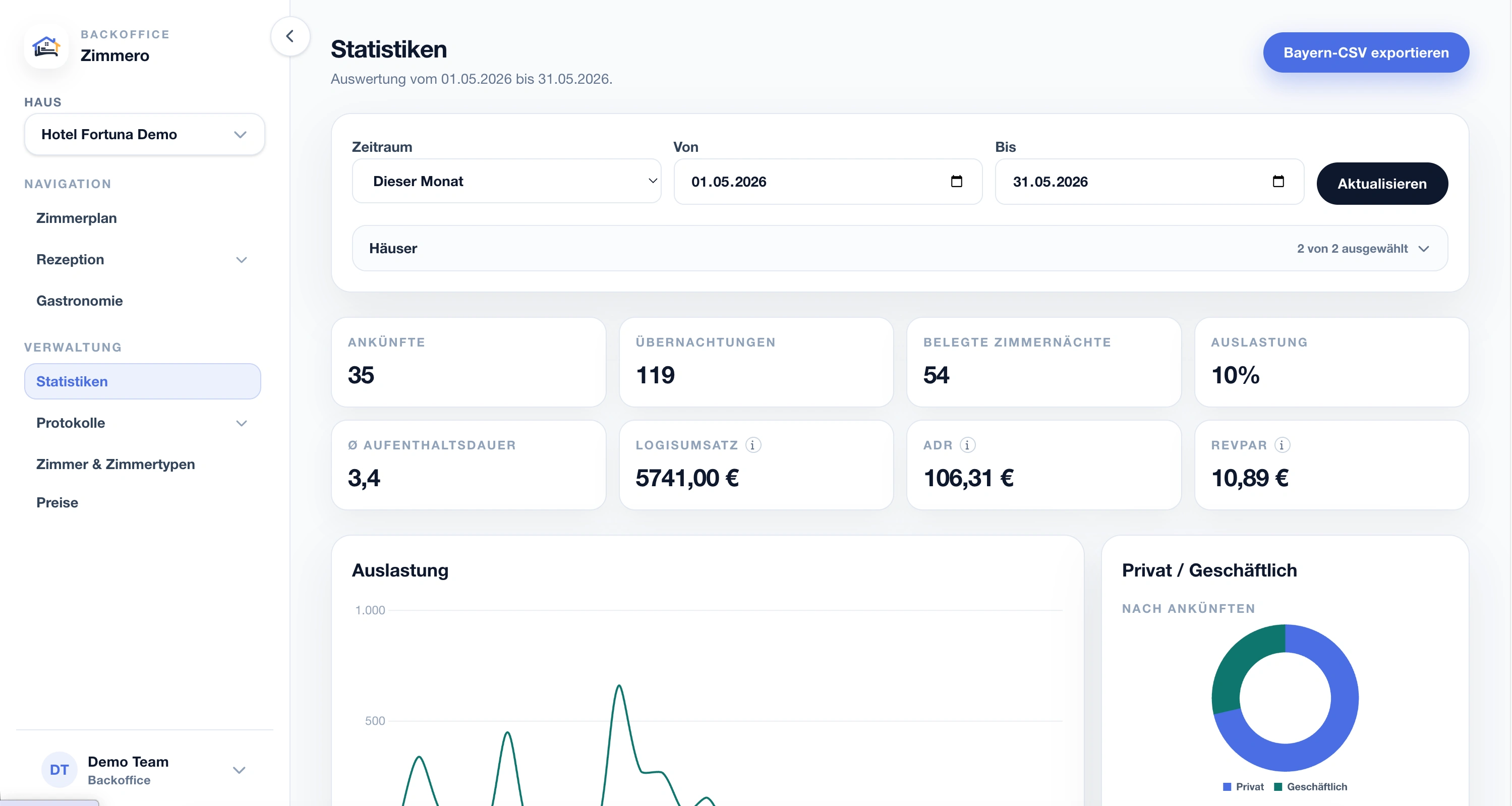Open the Demo Team account menu
Screen dimensions: 1512x806
tap(144, 770)
